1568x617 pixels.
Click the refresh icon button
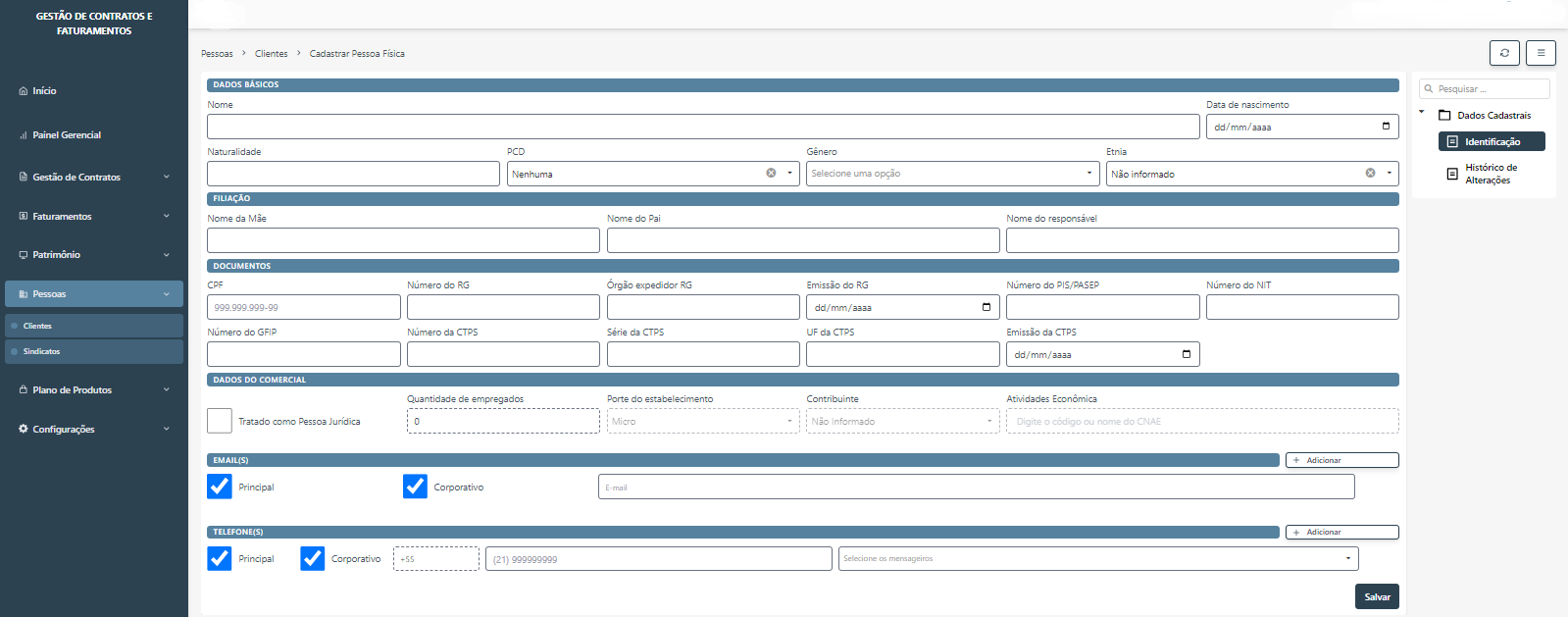pos(1503,53)
